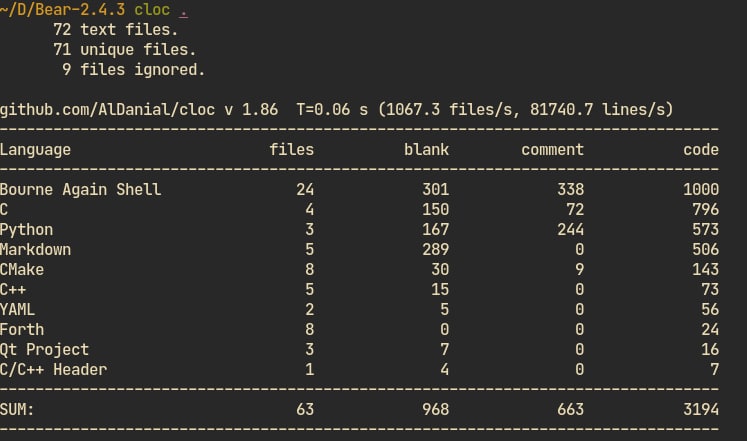Click the 'comment' column header
The width and height of the screenshot is (747, 441).
(552, 150)
